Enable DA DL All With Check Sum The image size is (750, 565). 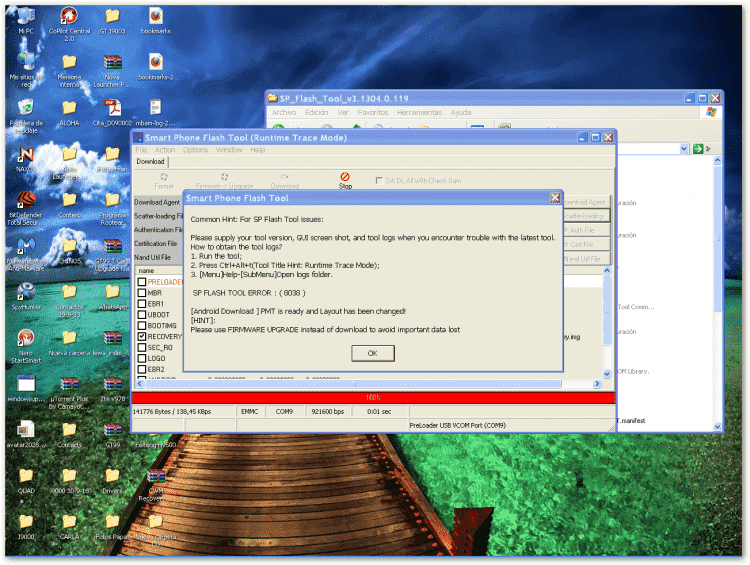click(x=379, y=180)
